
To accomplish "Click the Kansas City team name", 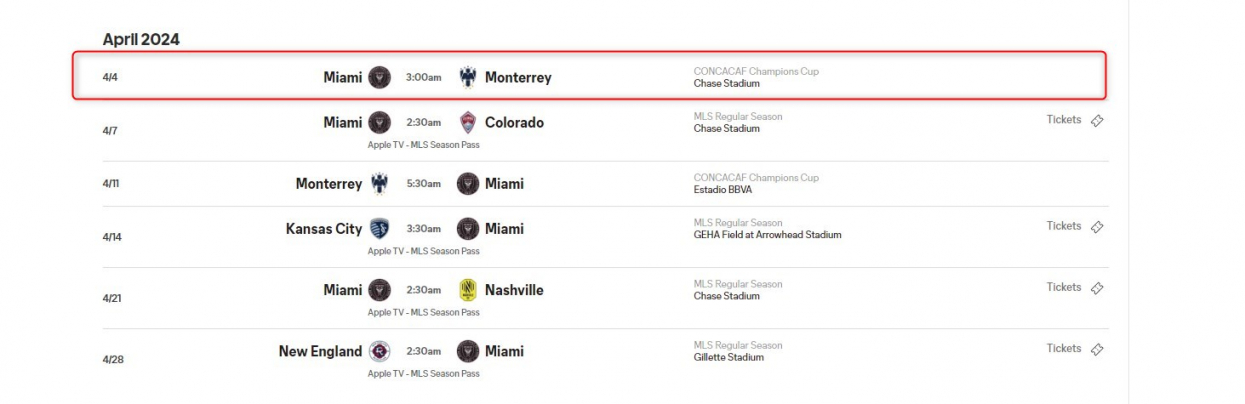I will coord(324,229).
